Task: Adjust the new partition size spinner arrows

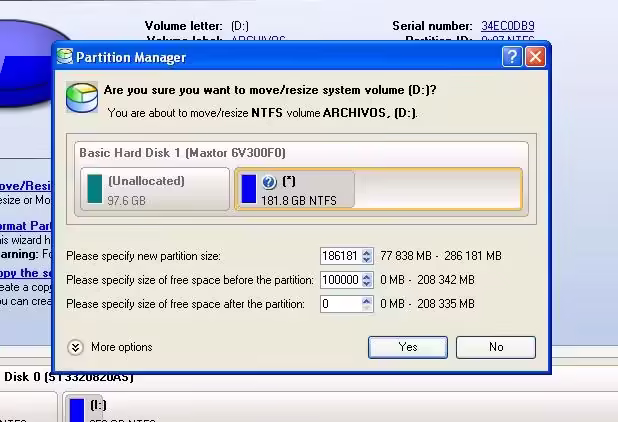Action: pyautogui.click(x=367, y=256)
